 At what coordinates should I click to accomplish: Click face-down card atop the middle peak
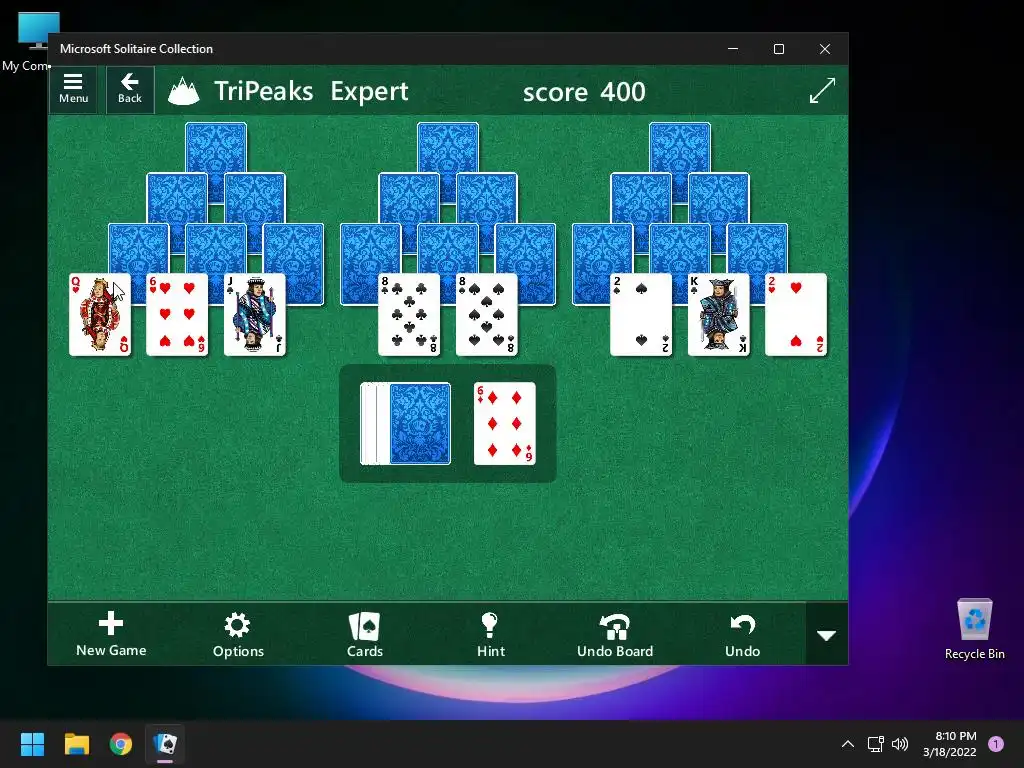point(448,148)
